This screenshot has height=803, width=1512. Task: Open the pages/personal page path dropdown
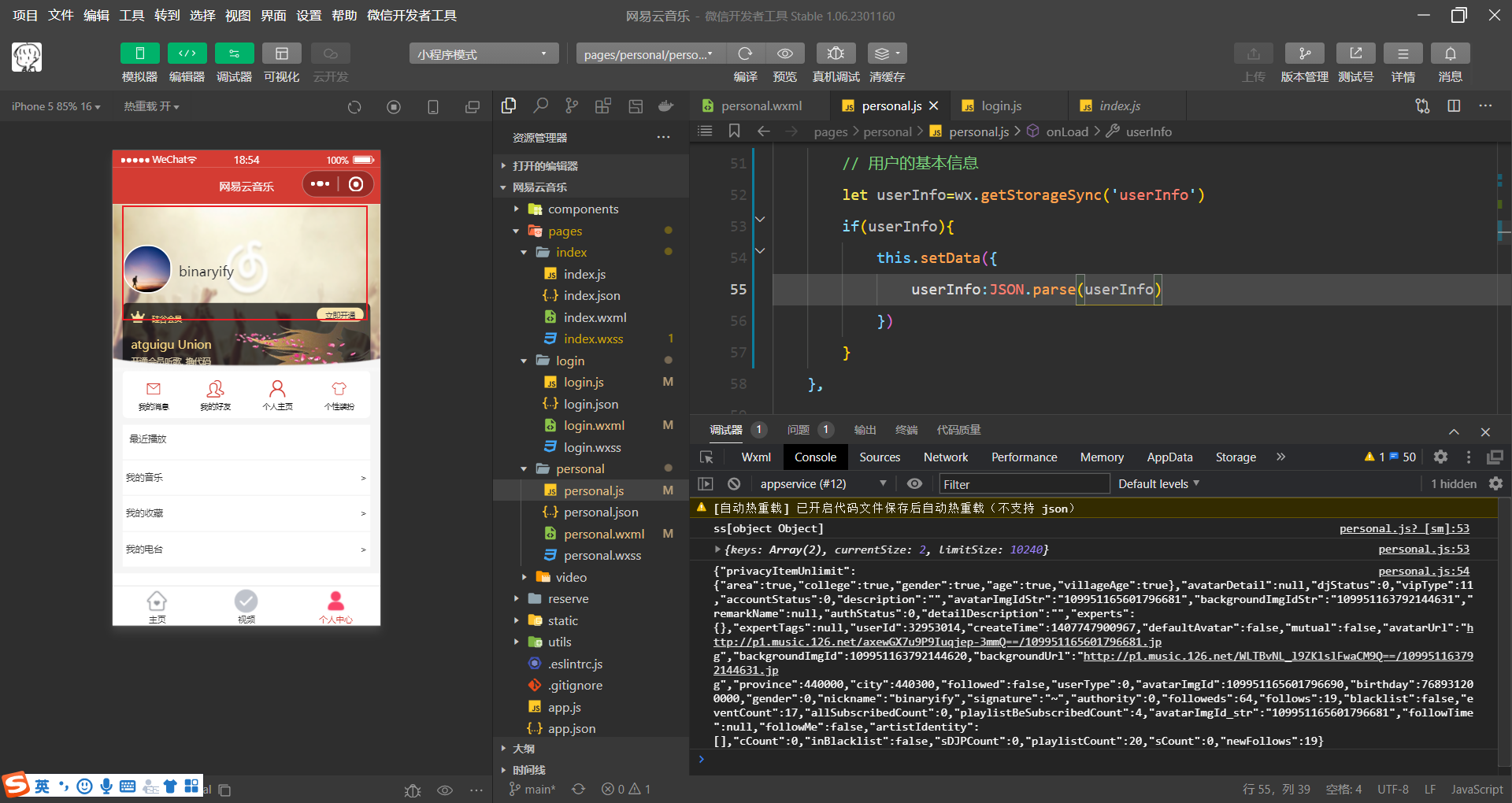(650, 54)
